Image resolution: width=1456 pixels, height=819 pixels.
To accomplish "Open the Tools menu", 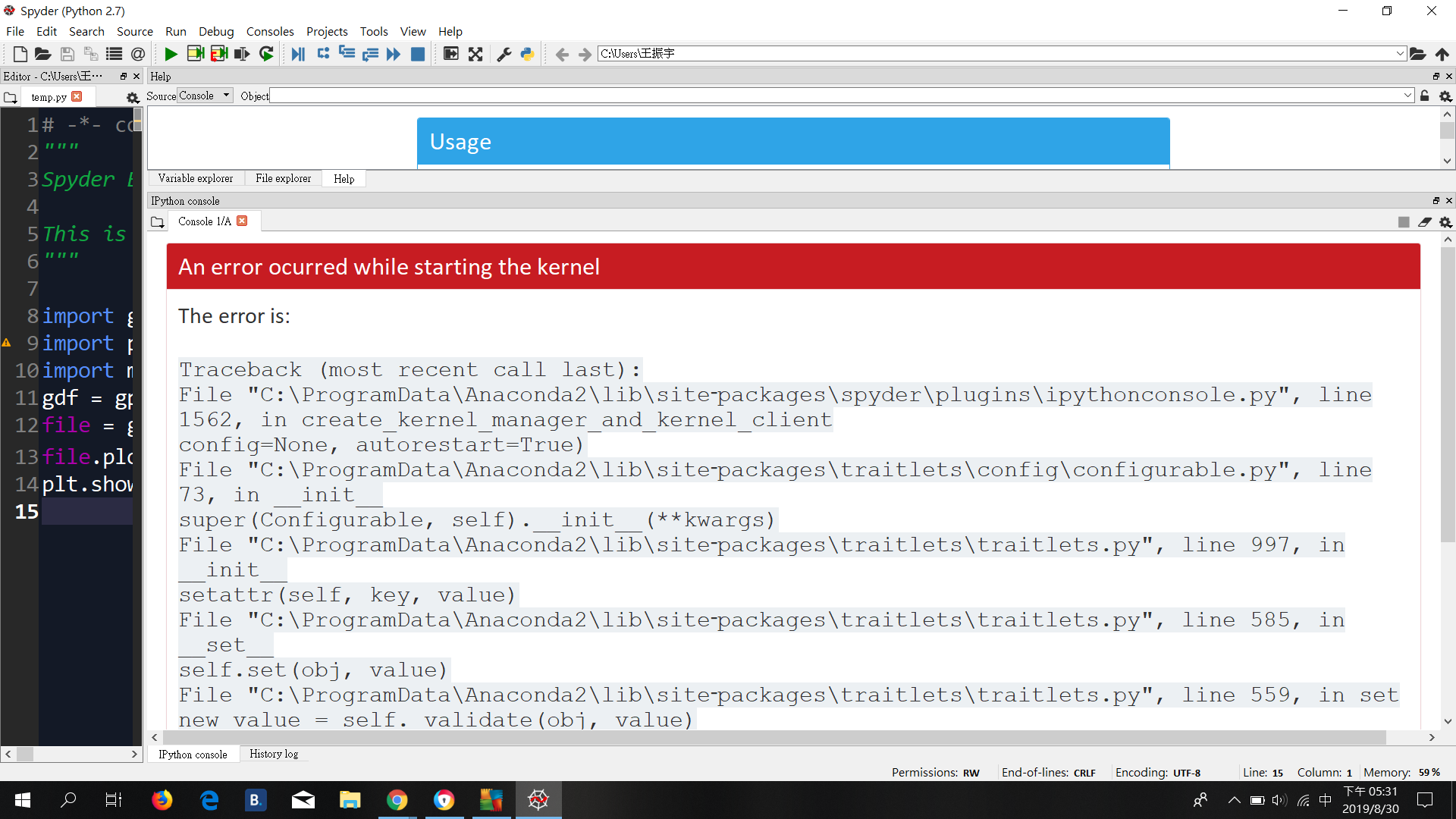I will point(374,31).
